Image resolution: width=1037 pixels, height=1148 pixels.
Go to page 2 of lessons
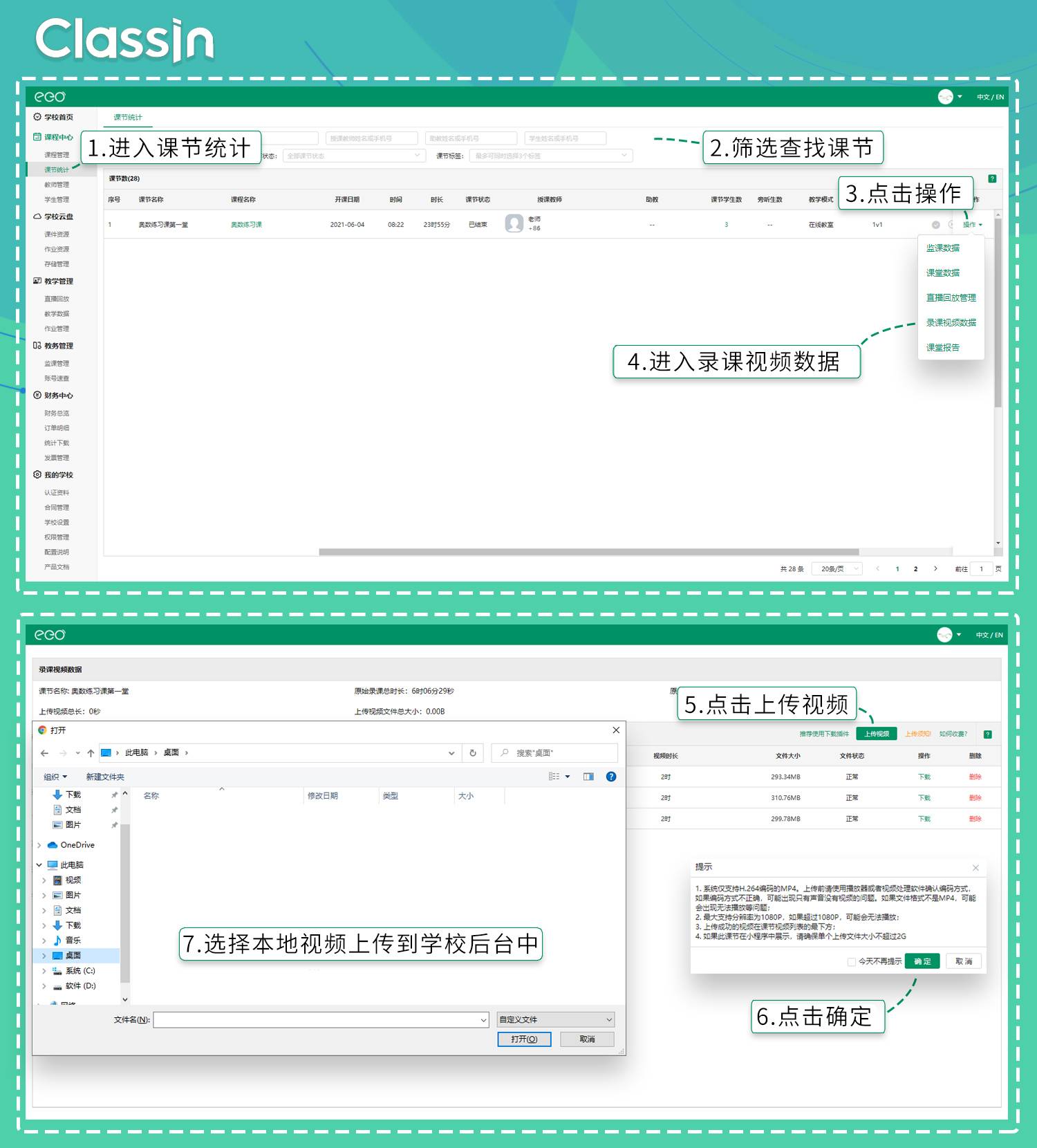(915, 569)
